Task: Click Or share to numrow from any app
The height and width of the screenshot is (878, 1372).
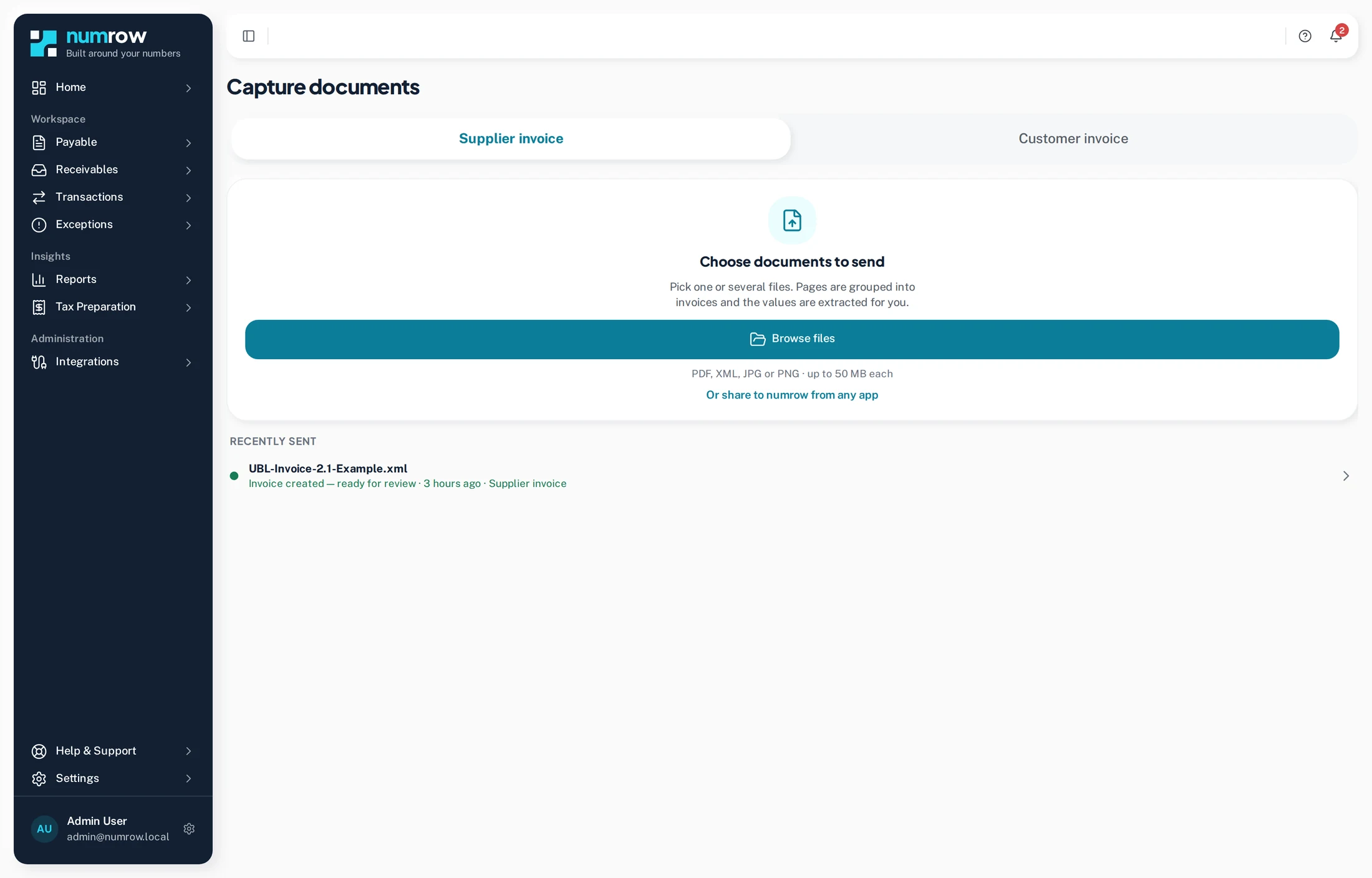Action: point(792,395)
